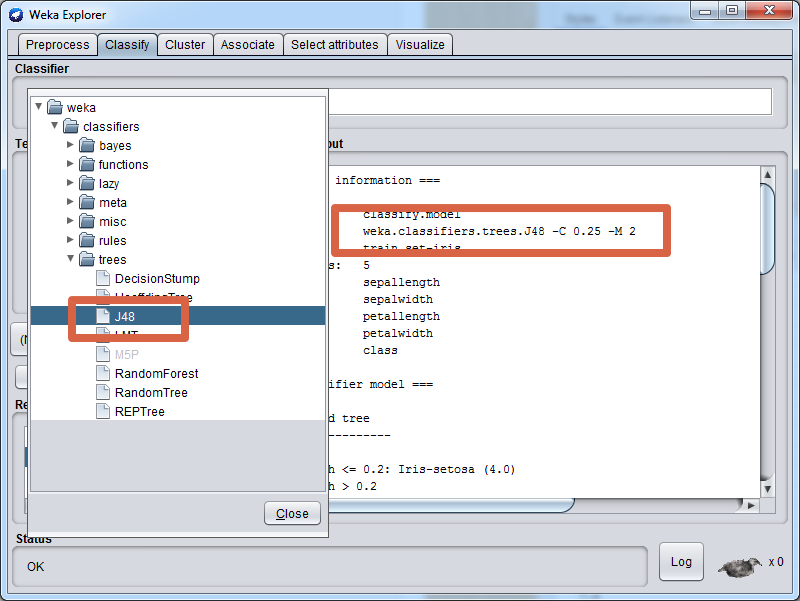Select the rules folder label
Screen dimensions: 800x601
113,241
